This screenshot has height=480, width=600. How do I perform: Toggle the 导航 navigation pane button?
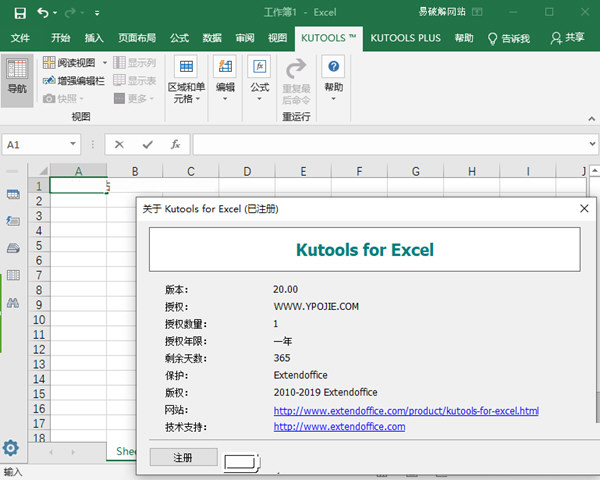pyautogui.click(x=17, y=80)
